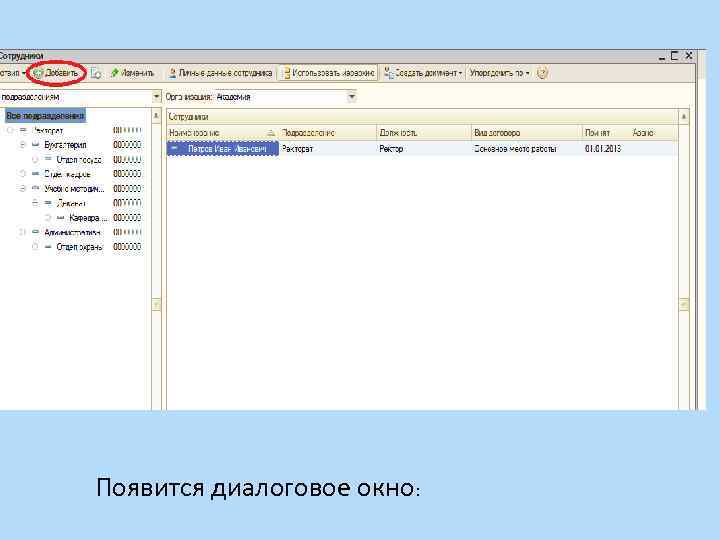This screenshot has height=540, width=720.
Task: Click the Подразделение column header
Action: (x=327, y=133)
